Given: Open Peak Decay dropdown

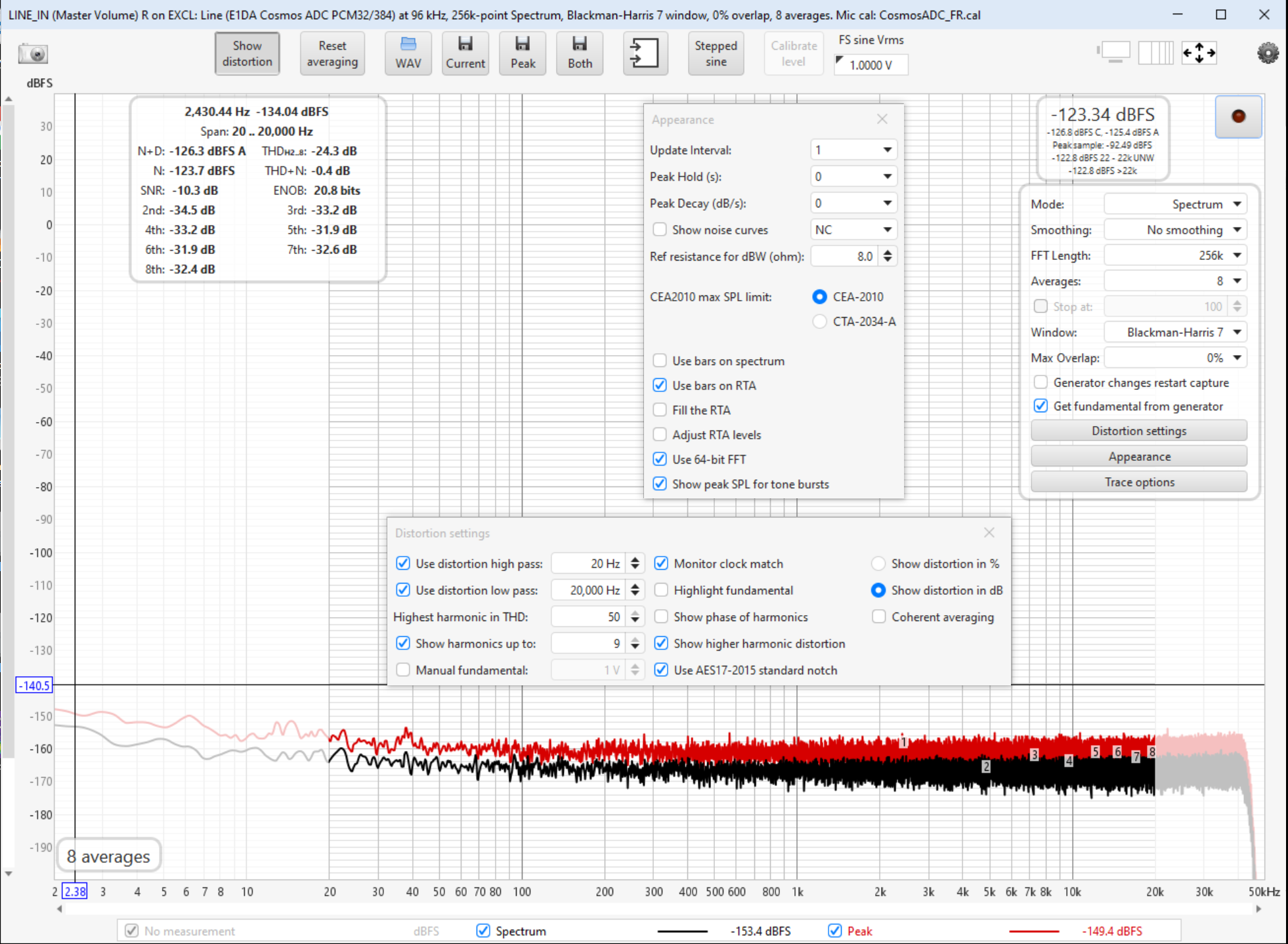Looking at the screenshot, I should 853,204.
